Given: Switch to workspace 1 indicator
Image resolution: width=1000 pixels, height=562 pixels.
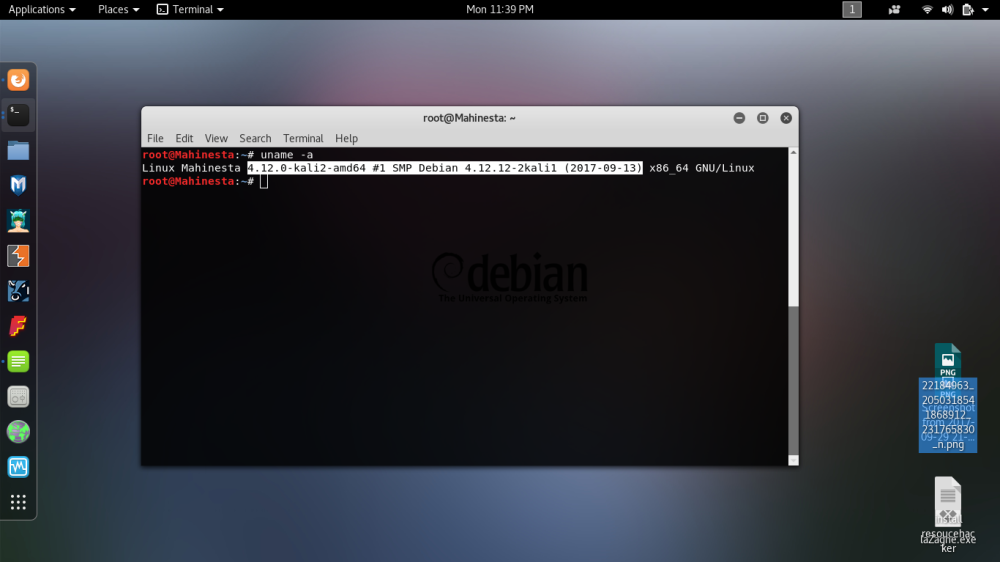Looking at the screenshot, I should click(x=852, y=10).
